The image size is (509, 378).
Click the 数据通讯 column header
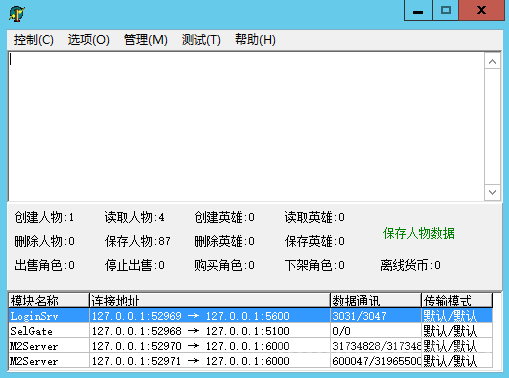(376, 301)
